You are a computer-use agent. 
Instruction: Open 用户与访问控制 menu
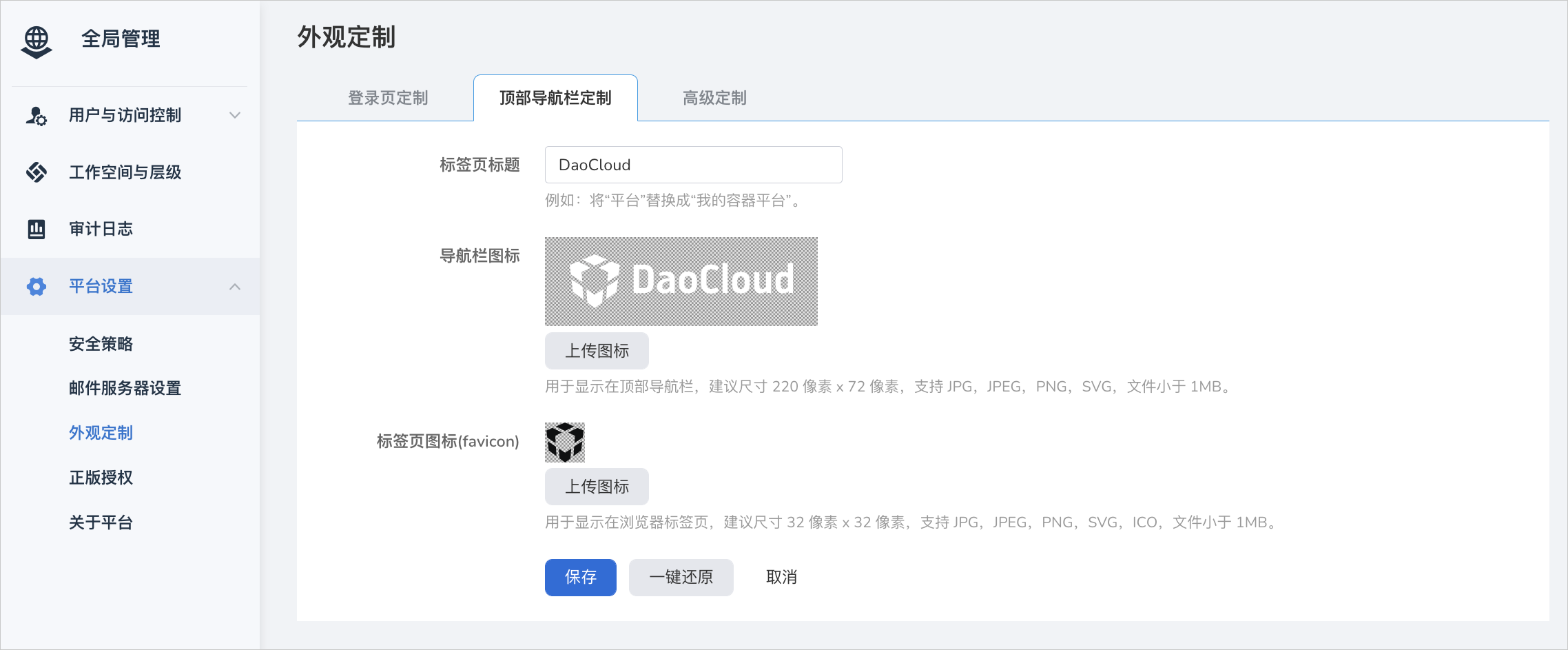point(130,115)
